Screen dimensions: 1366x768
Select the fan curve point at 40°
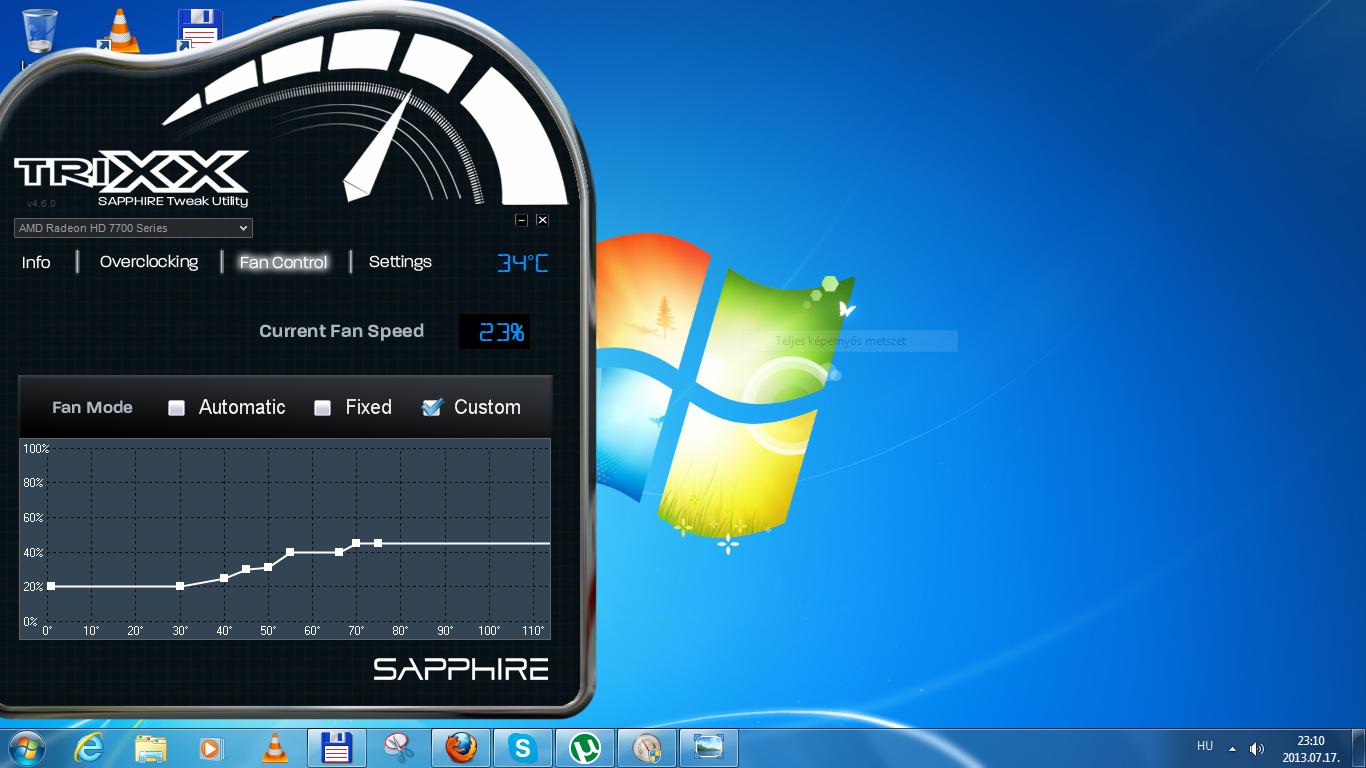[x=224, y=578]
